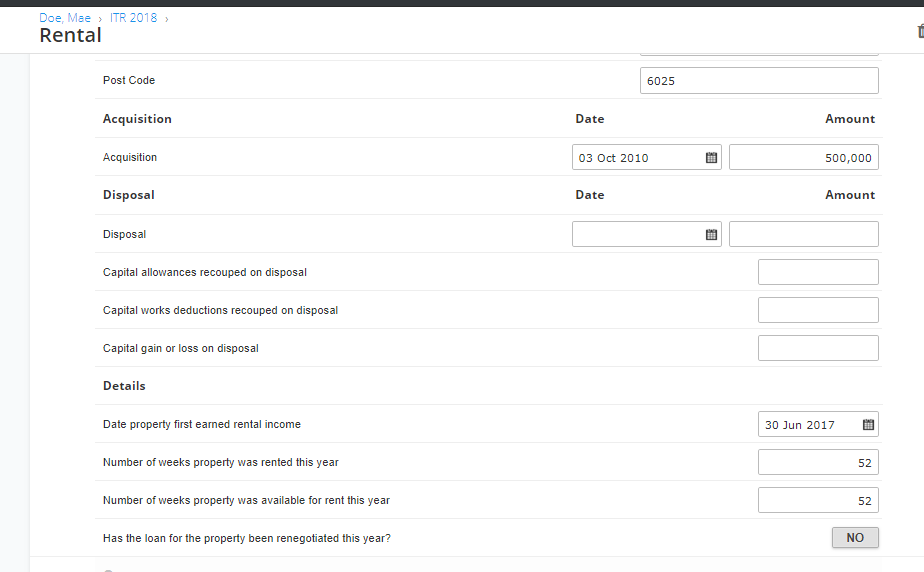Click the partially hidden field above Post Code

click(759, 54)
